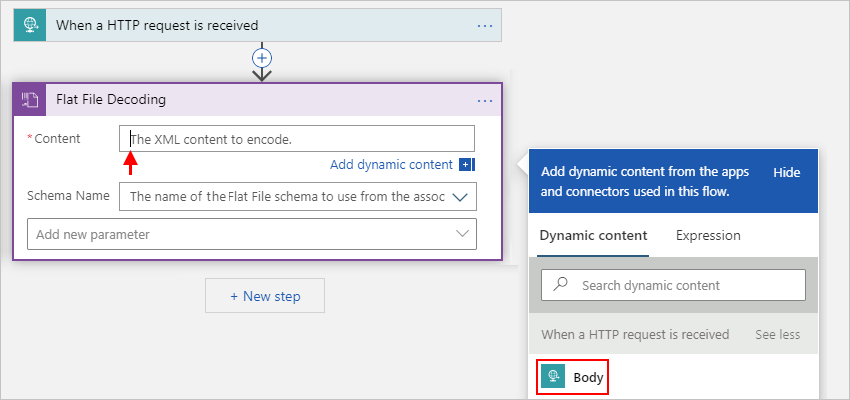Open the Add new parameter dropdown
The image size is (850, 400).
pos(462,234)
